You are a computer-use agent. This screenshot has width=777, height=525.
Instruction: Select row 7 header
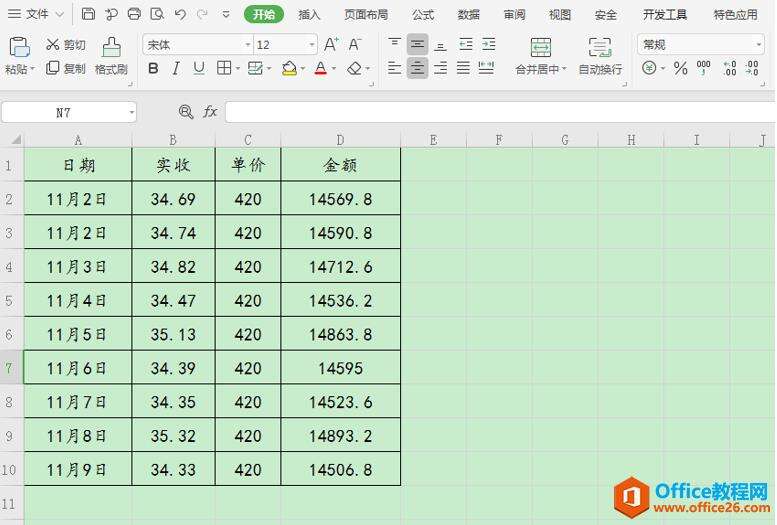9,368
